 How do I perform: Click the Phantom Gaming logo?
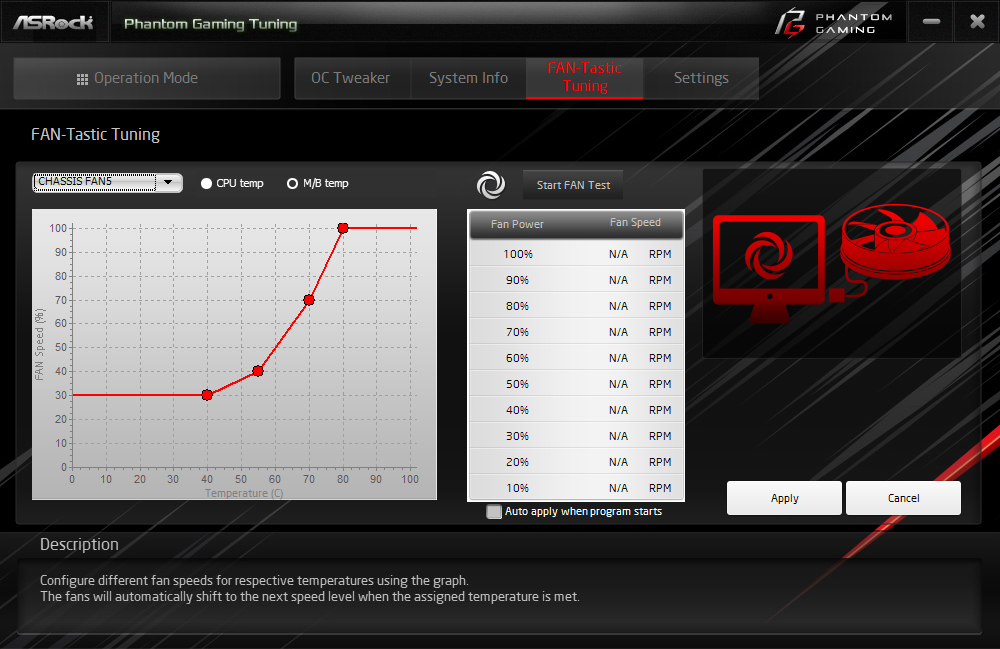point(833,22)
